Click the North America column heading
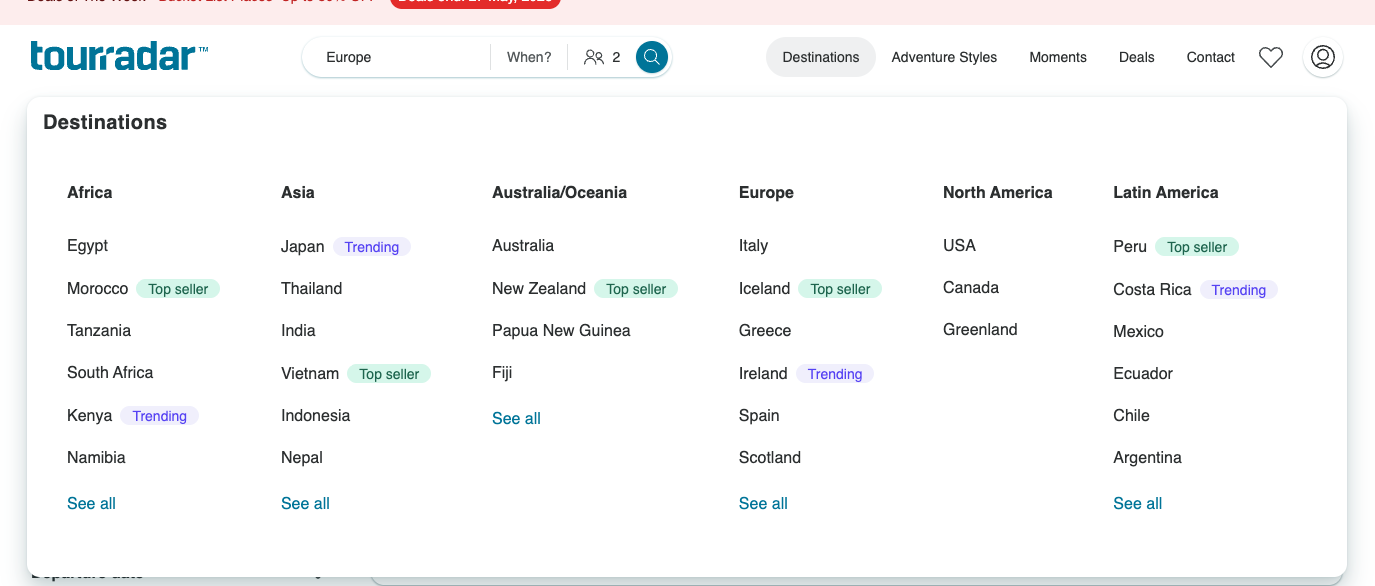 point(997,192)
